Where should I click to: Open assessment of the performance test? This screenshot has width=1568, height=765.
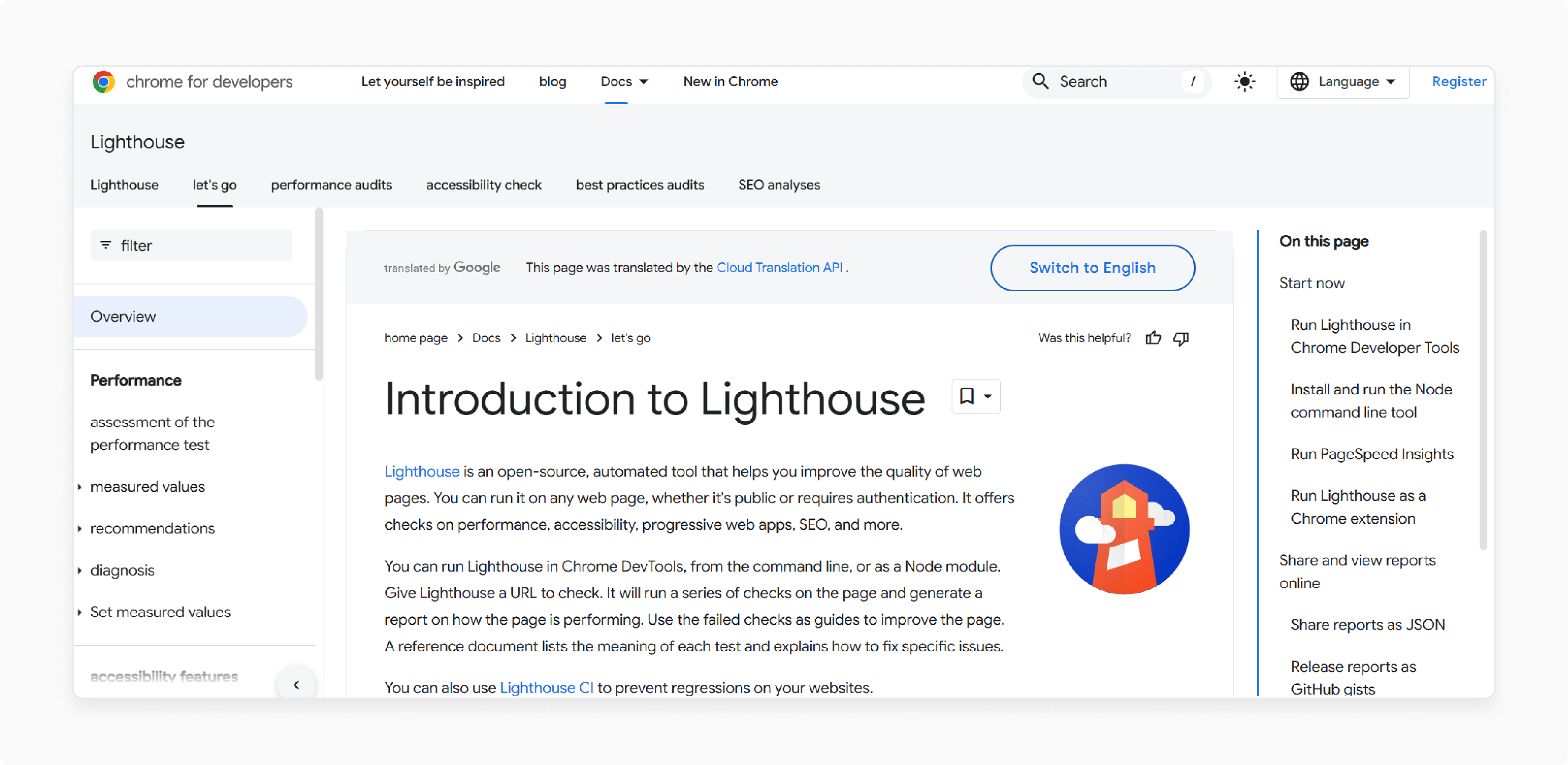pos(152,433)
